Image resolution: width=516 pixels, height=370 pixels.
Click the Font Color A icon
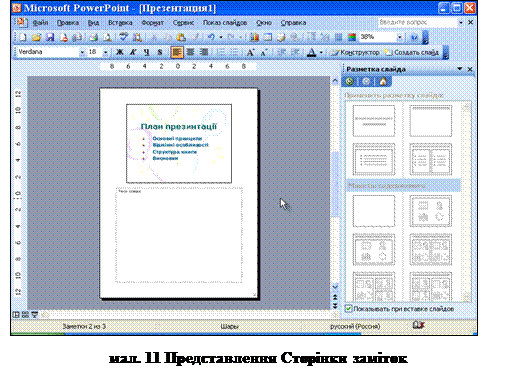(311, 52)
